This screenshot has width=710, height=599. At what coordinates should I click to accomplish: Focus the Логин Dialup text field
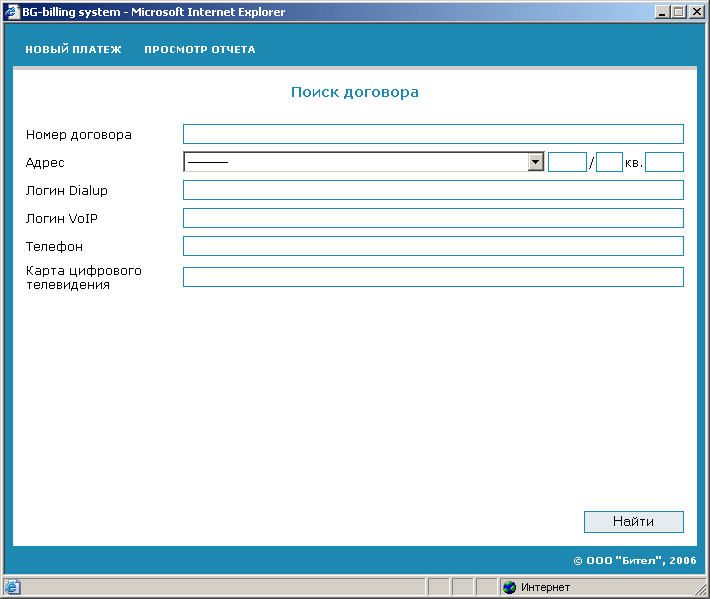433,190
